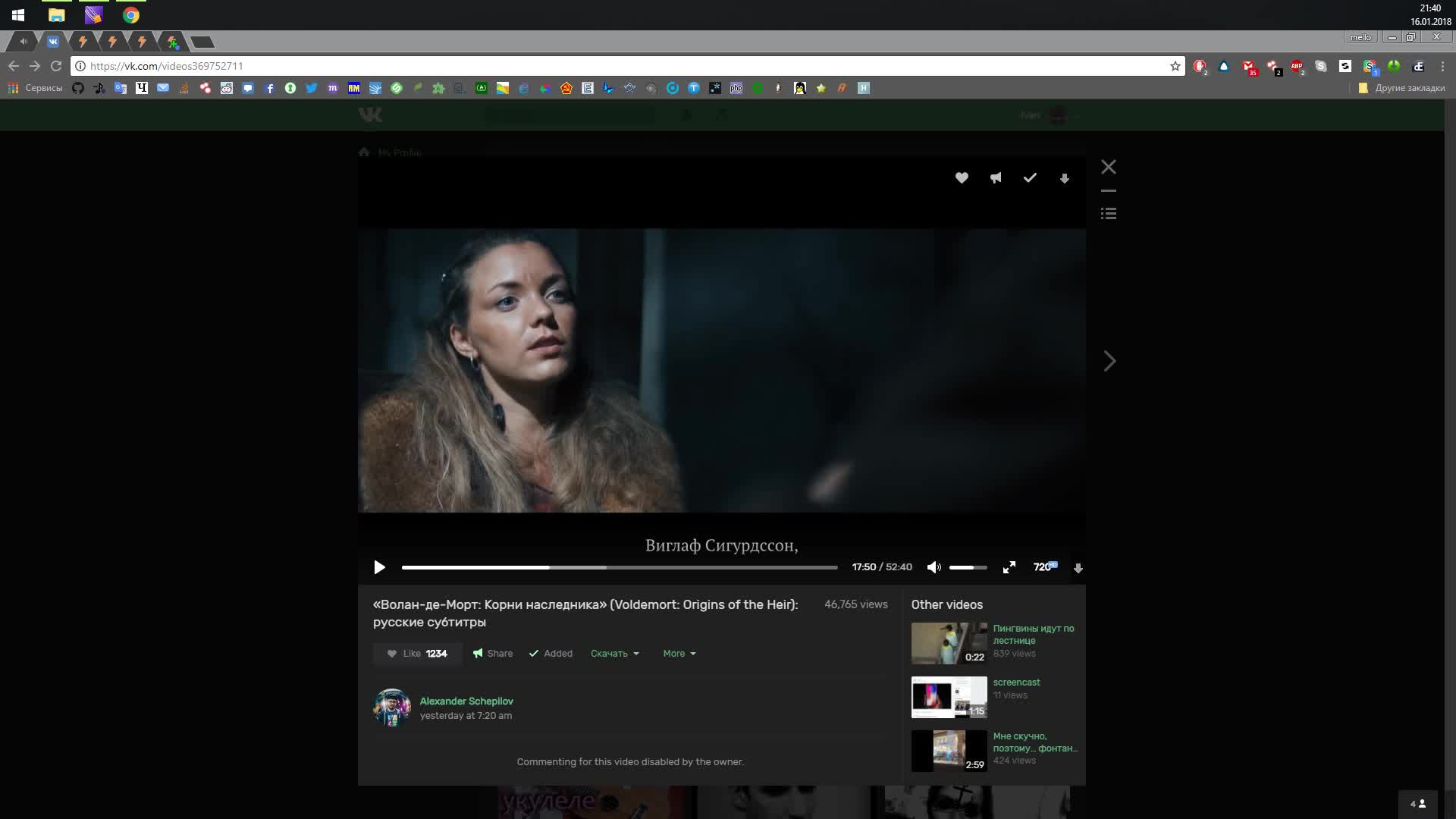This screenshot has height=819, width=1456.
Task: Open the php bookmark
Action: click(x=736, y=88)
